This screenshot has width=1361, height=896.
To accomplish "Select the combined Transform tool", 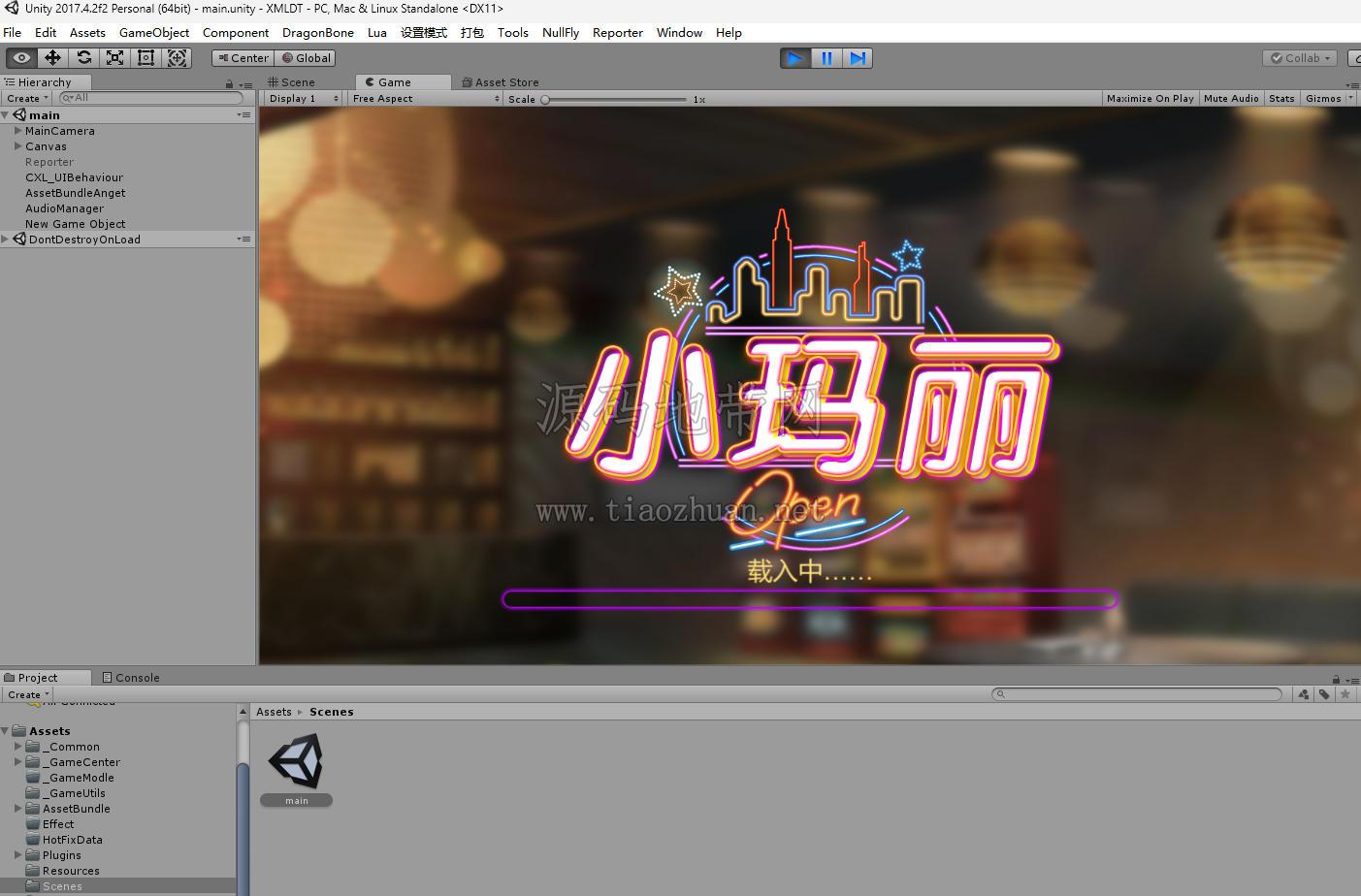I will (178, 58).
